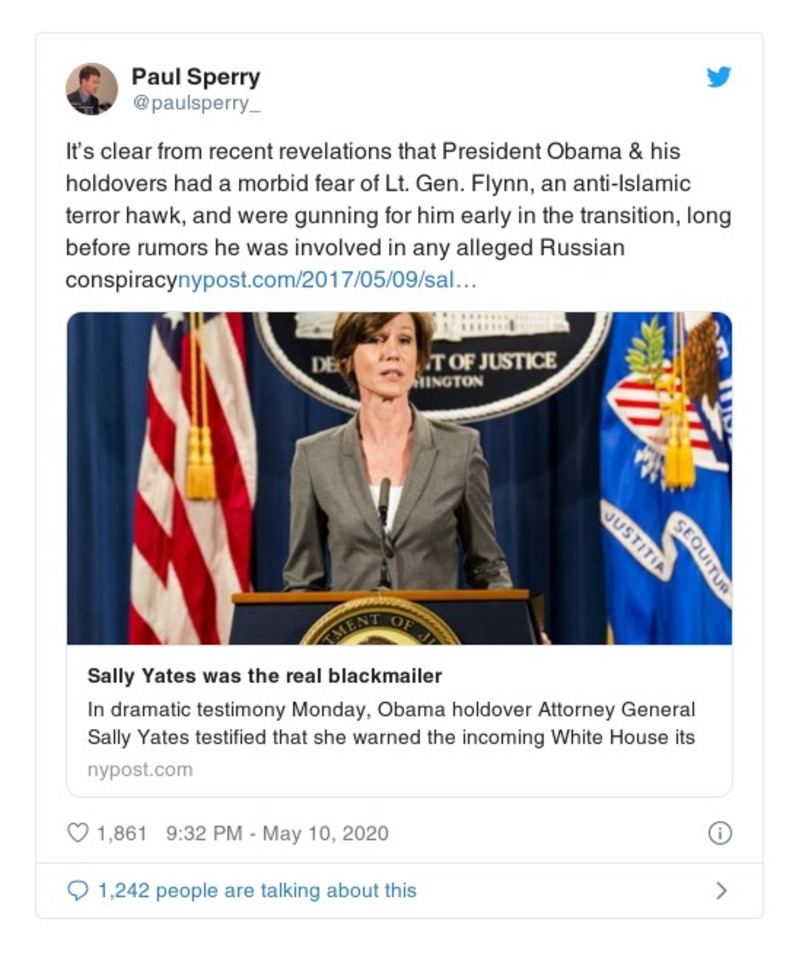799x957 pixels.
Task: Like the tweet with the heart icon
Action: tap(77, 832)
